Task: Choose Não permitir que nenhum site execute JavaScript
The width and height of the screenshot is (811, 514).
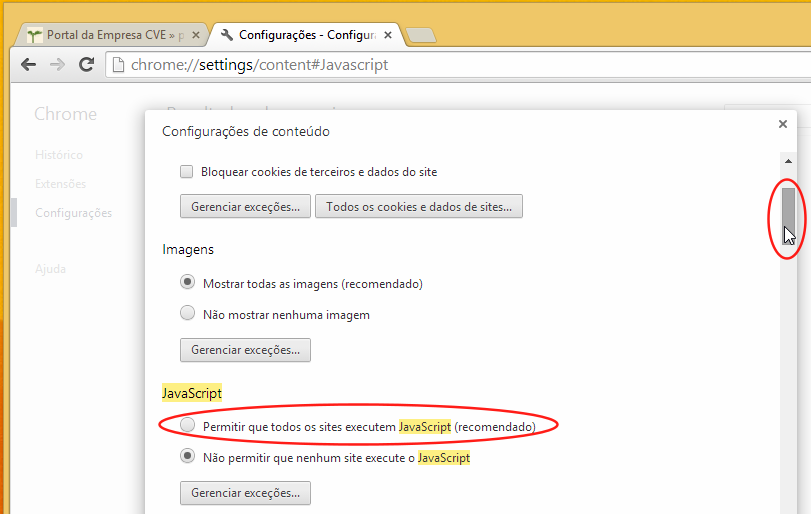Action: (187, 456)
